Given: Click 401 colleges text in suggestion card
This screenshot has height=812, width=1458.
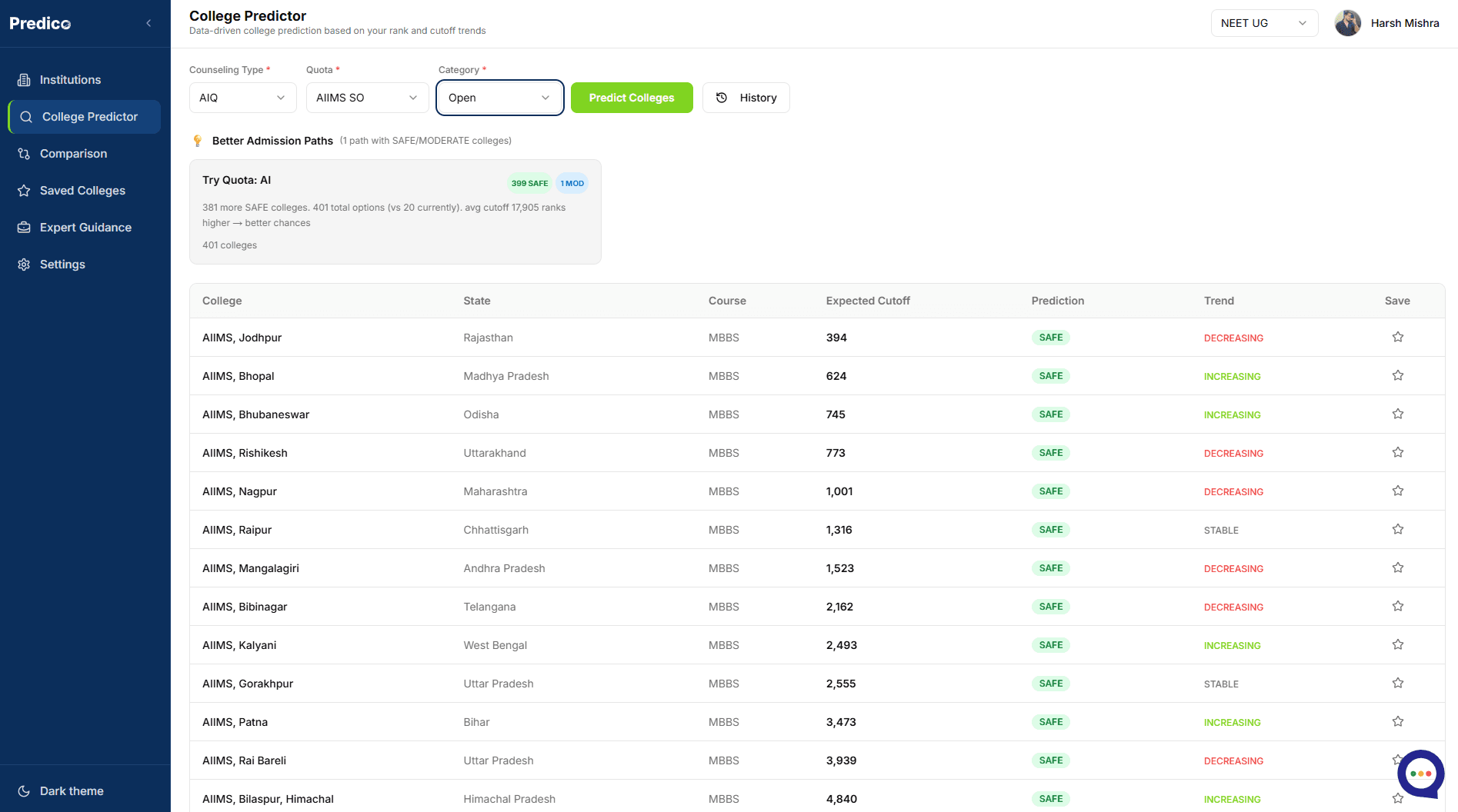Looking at the screenshot, I should point(230,245).
